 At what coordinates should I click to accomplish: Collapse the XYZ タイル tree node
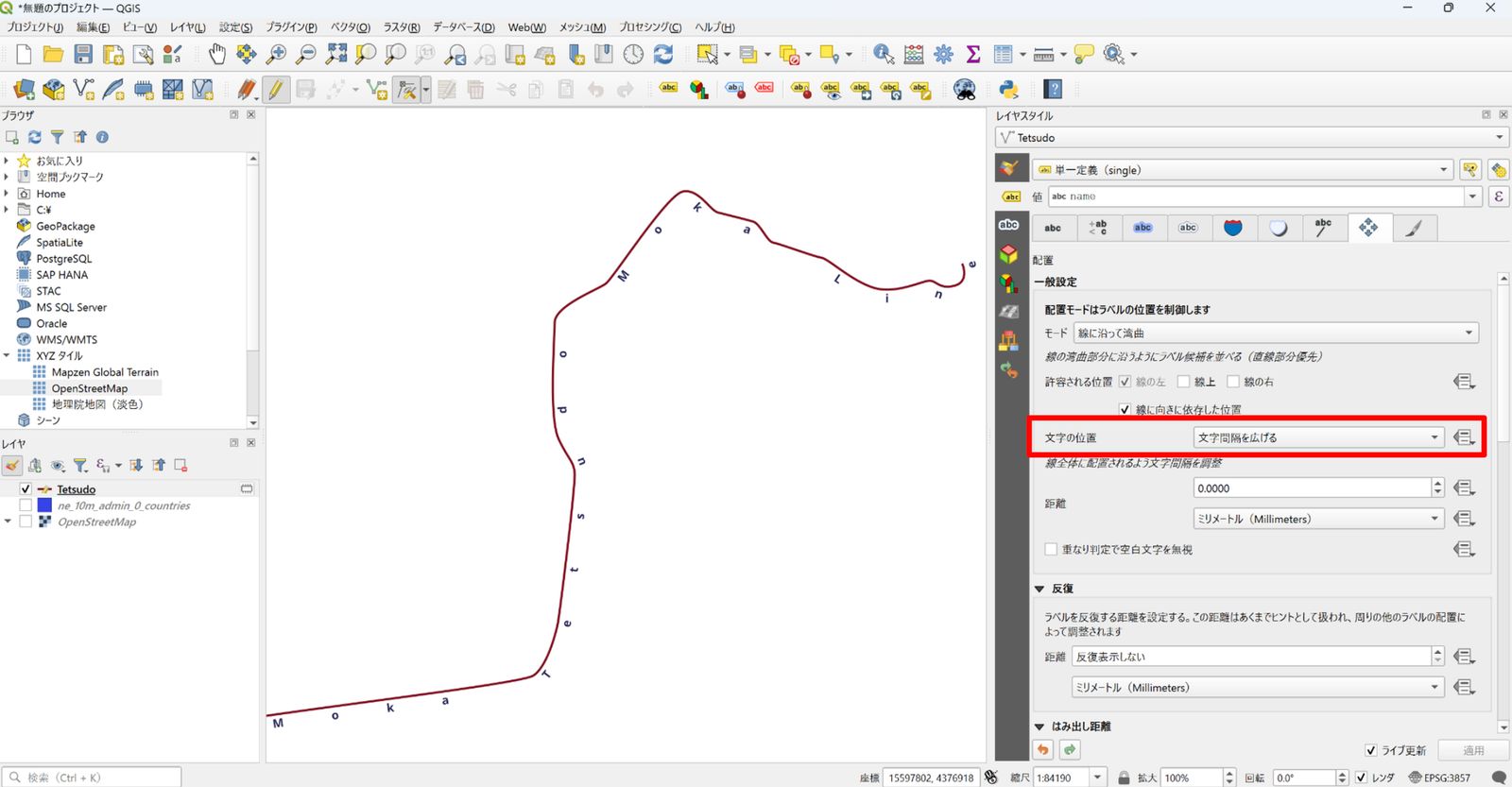[7, 356]
